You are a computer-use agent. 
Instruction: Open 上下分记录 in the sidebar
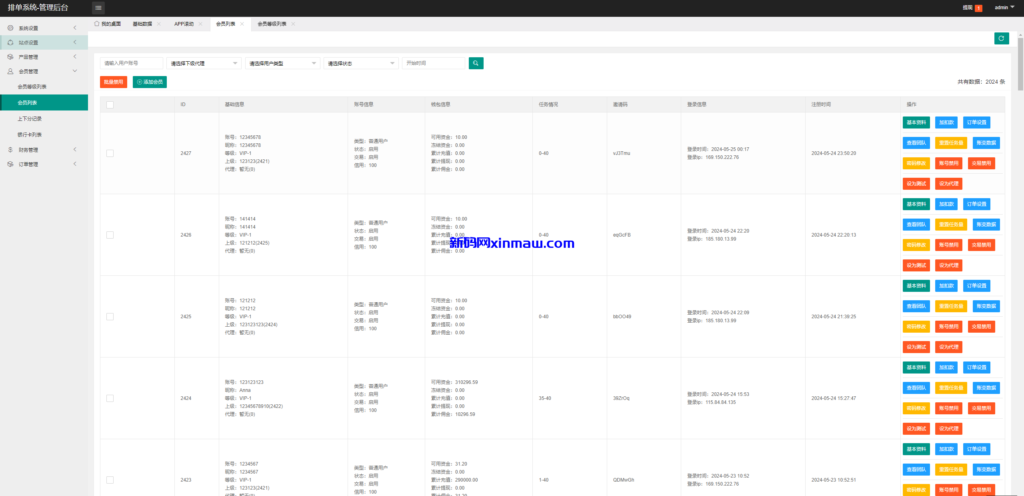pos(30,118)
